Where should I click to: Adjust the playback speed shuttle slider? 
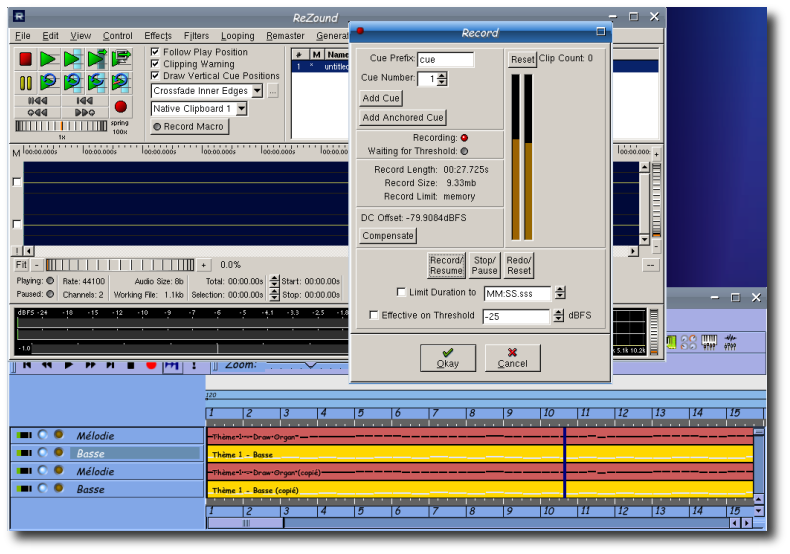point(61,126)
